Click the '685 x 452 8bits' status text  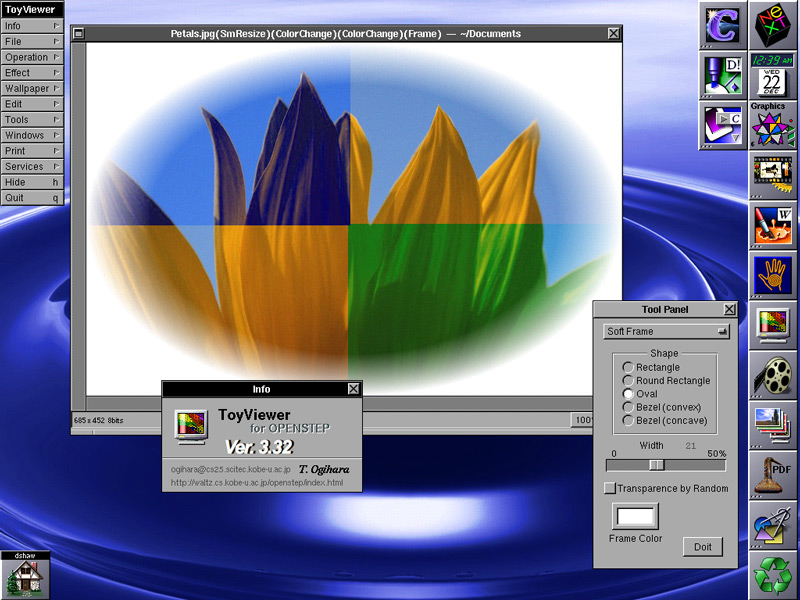pyautogui.click(x=98, y=420)
